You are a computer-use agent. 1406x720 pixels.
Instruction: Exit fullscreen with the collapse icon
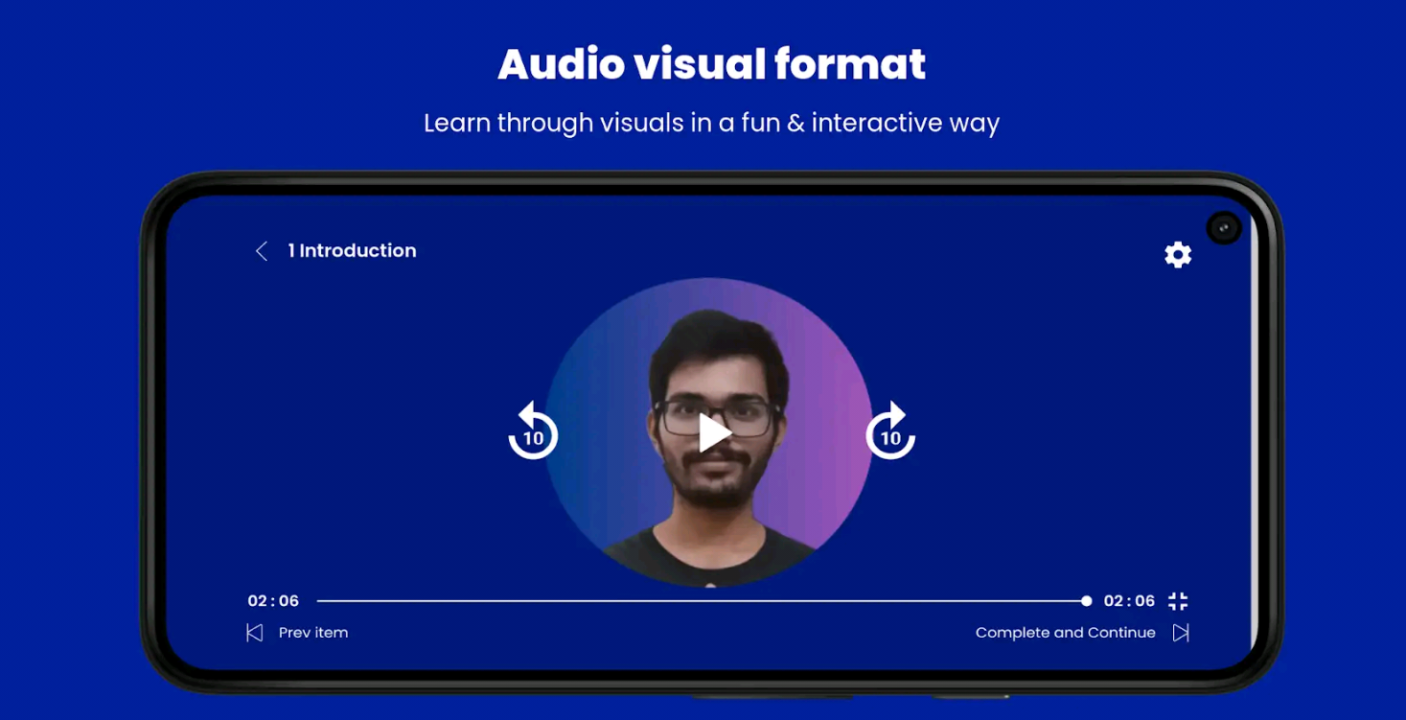pos(1178,601)
